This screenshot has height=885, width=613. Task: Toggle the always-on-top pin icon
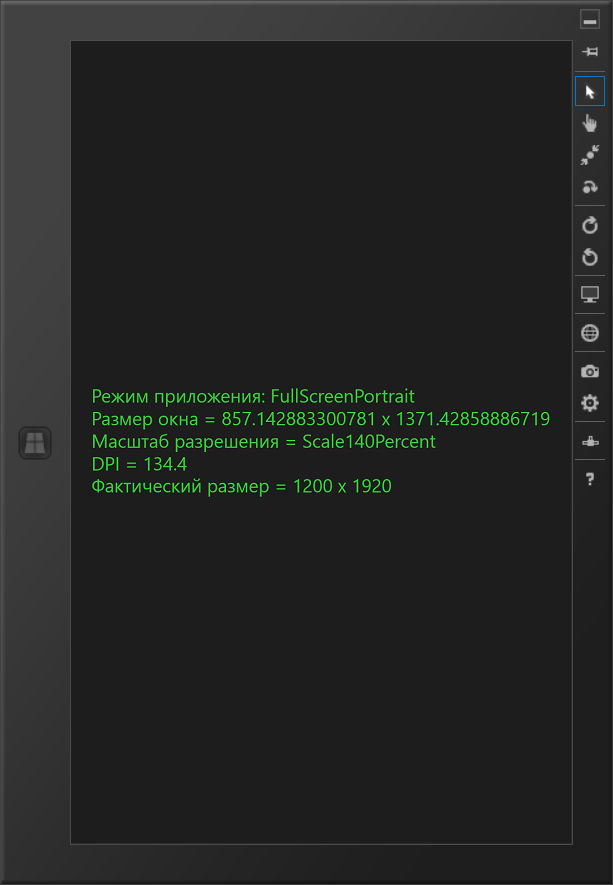590,52
